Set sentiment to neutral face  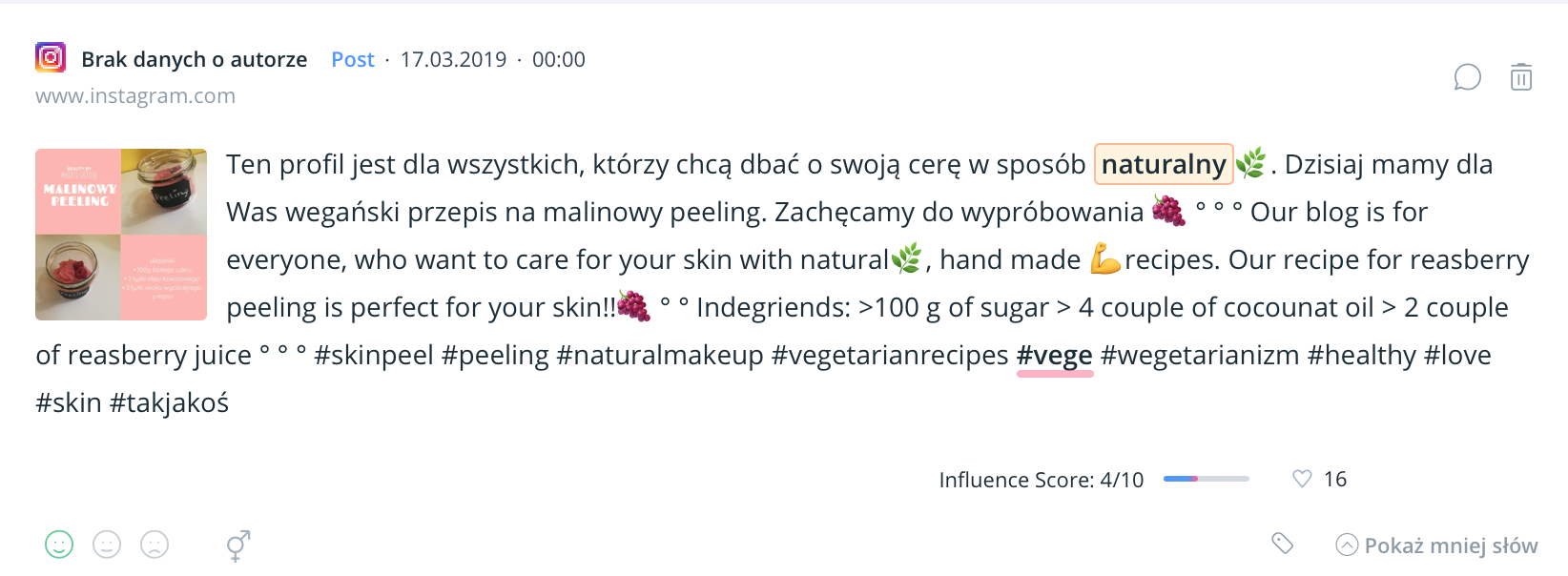107,545
